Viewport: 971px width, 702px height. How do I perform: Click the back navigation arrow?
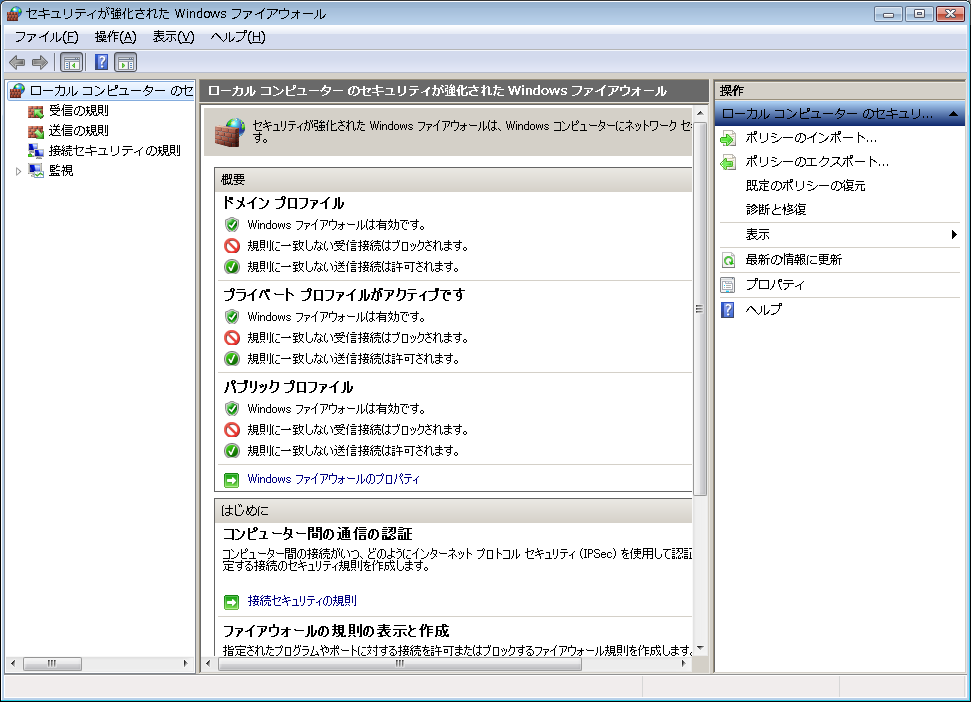[x=16, y=61]
